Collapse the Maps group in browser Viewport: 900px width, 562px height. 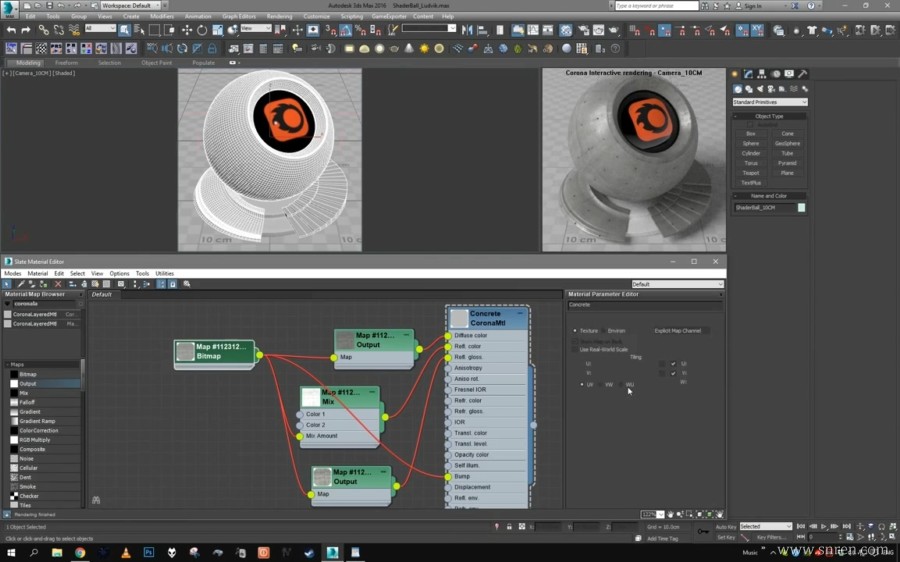tap(8, 364)
